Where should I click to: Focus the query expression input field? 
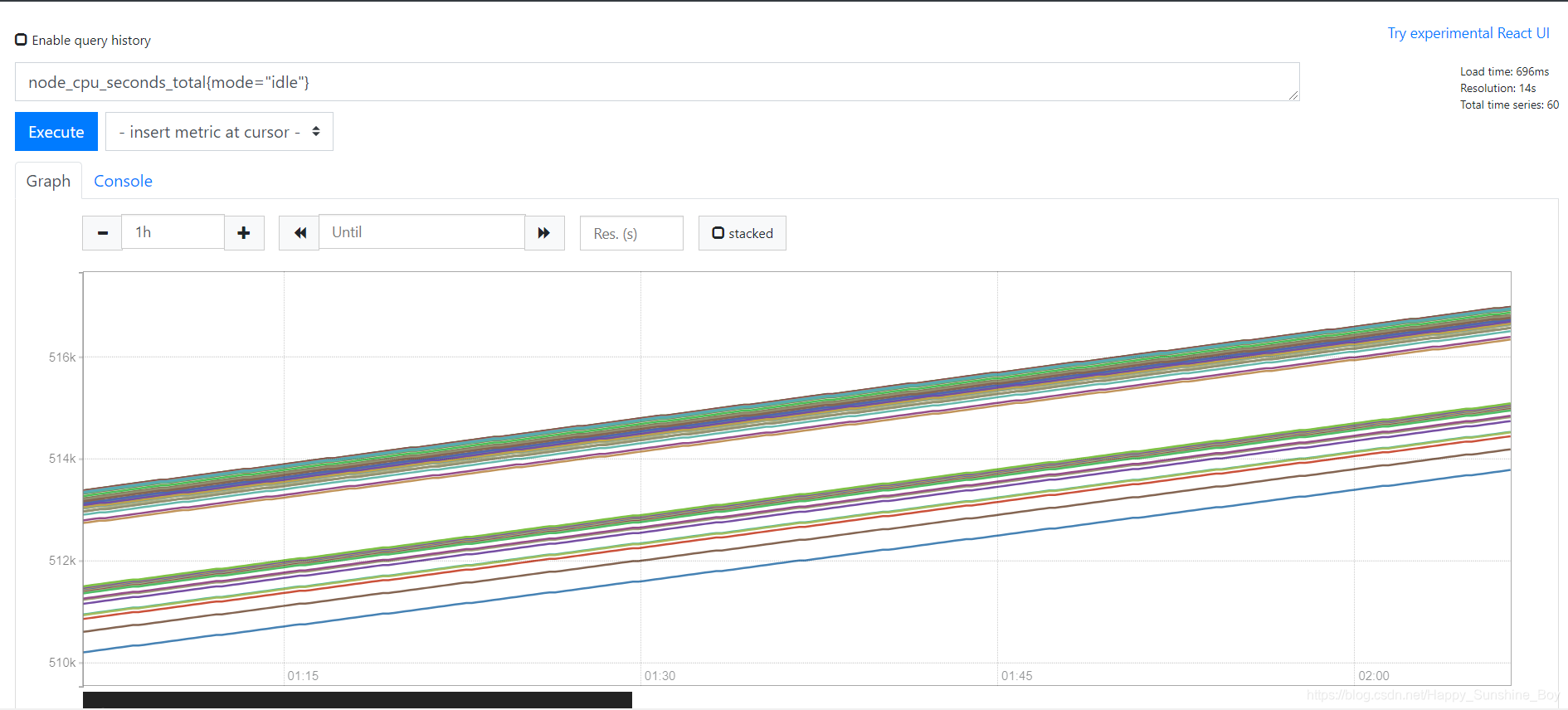(657, 82)
